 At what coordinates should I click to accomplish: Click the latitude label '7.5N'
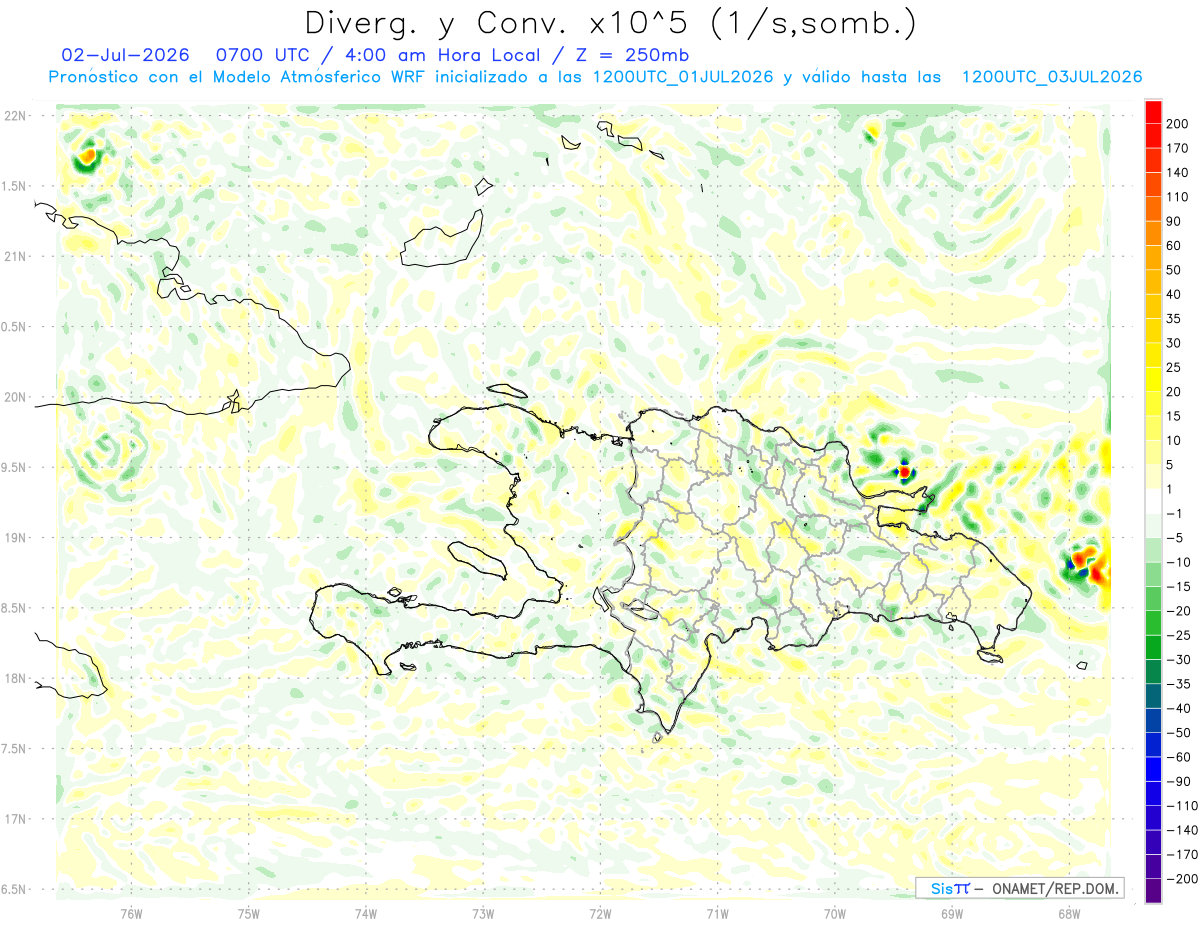(15, 749)
